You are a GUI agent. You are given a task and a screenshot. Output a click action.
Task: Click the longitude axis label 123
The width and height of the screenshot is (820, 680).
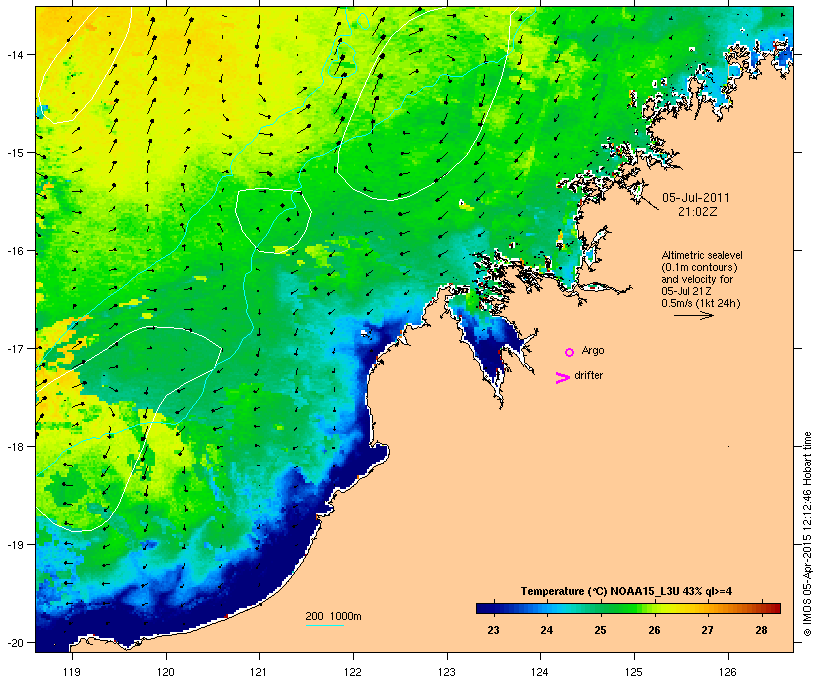point(447,672)
